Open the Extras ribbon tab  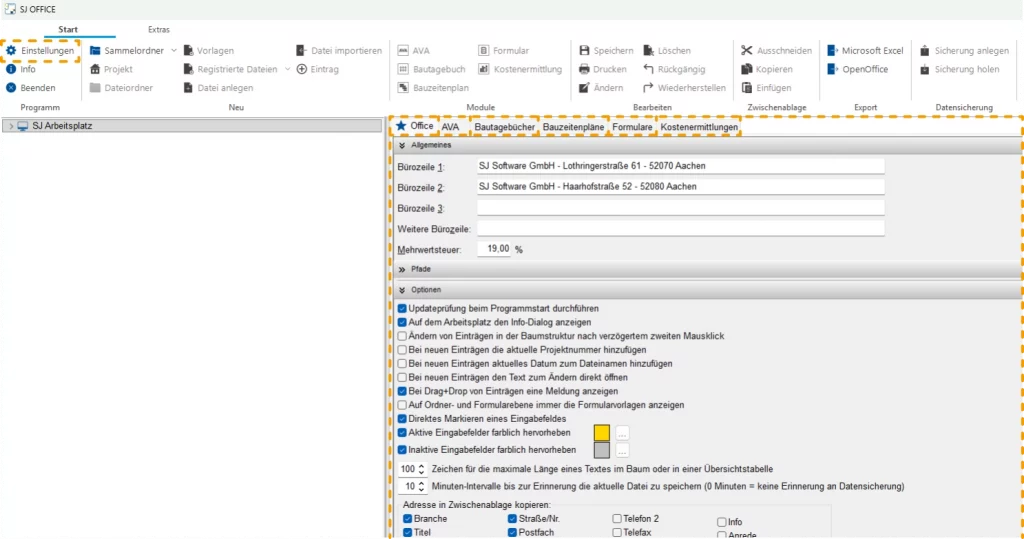[x=158, y=30]
